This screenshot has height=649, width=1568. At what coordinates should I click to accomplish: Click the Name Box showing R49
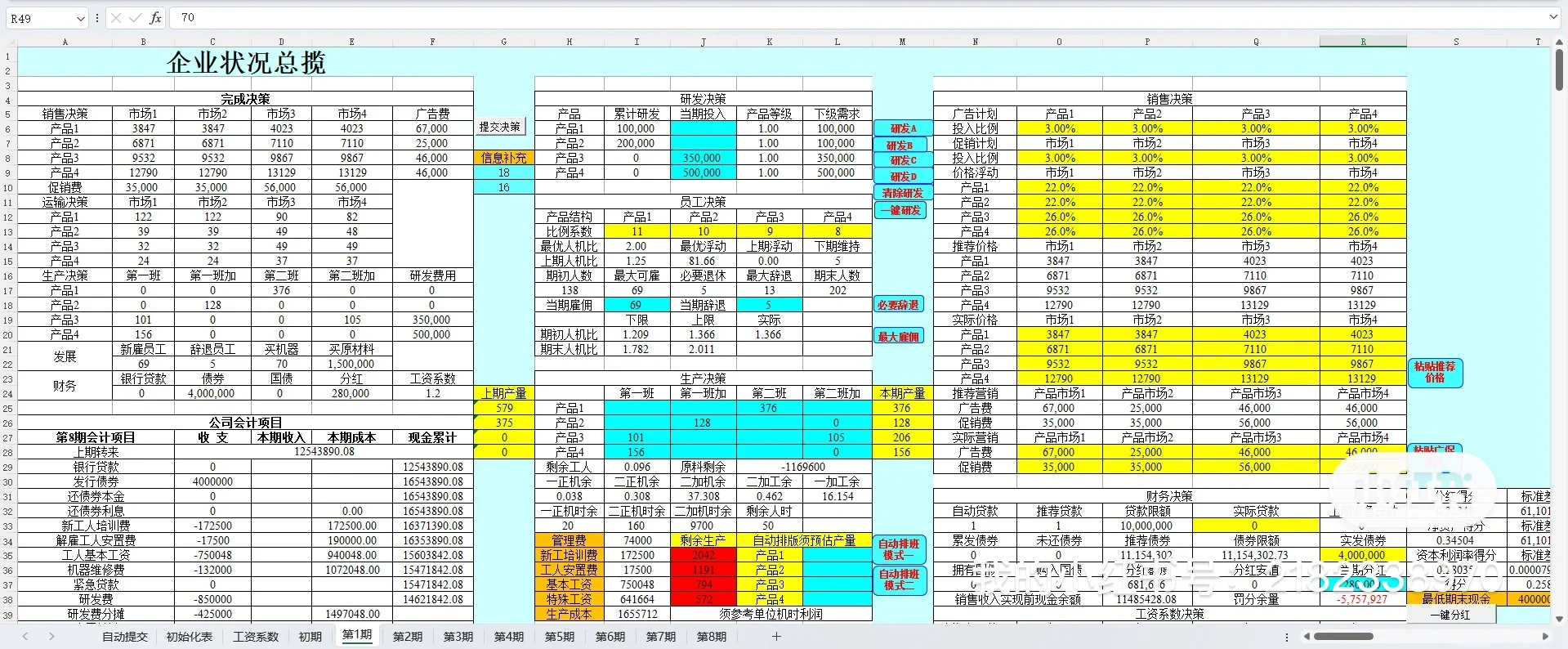pos(39,18)
